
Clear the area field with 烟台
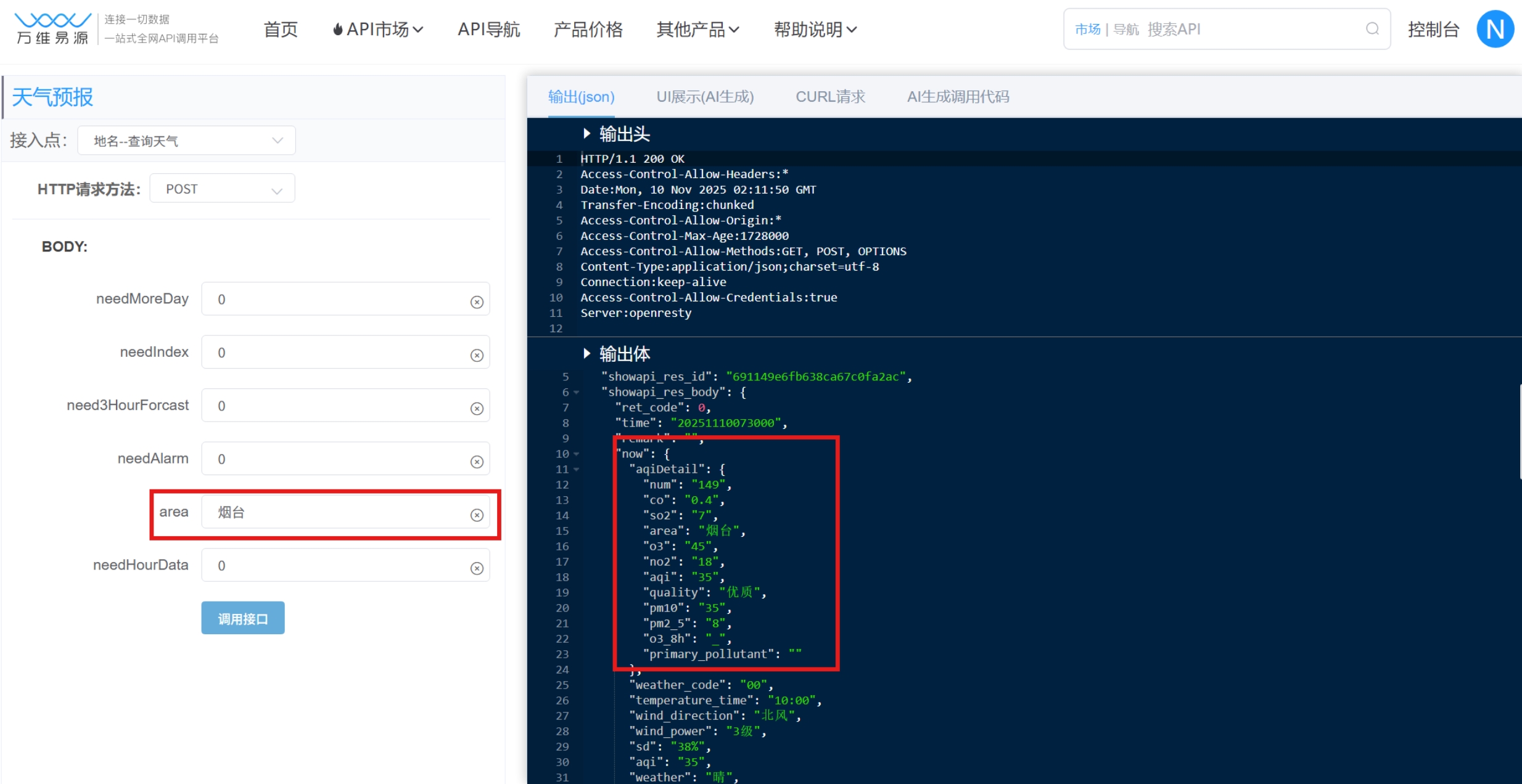point(477,515)
